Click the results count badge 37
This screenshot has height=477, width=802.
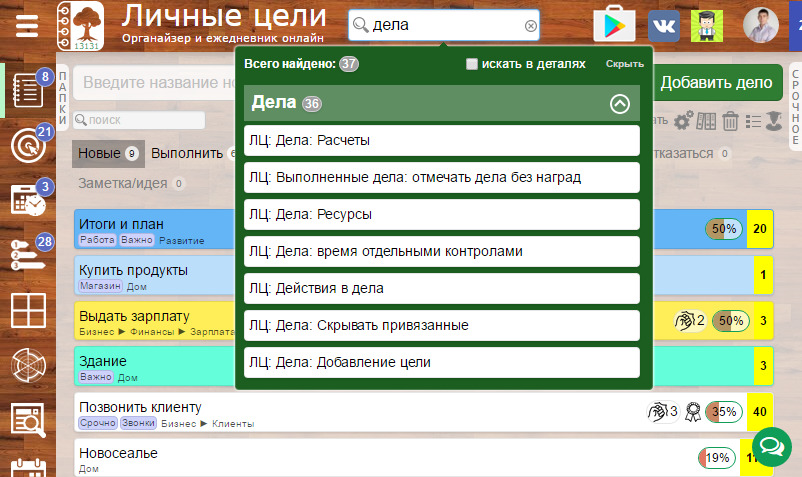coord(349,64)
